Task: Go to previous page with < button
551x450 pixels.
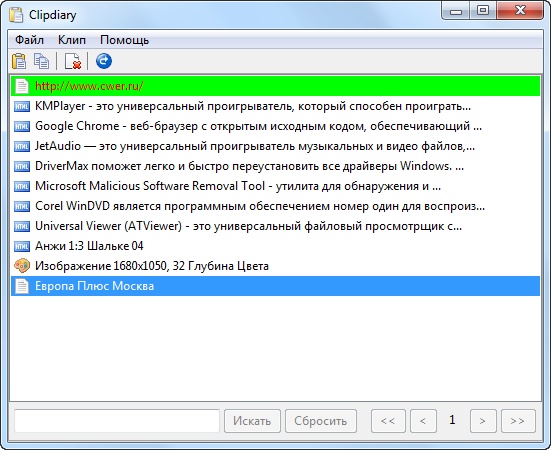Action: (423, 421)
